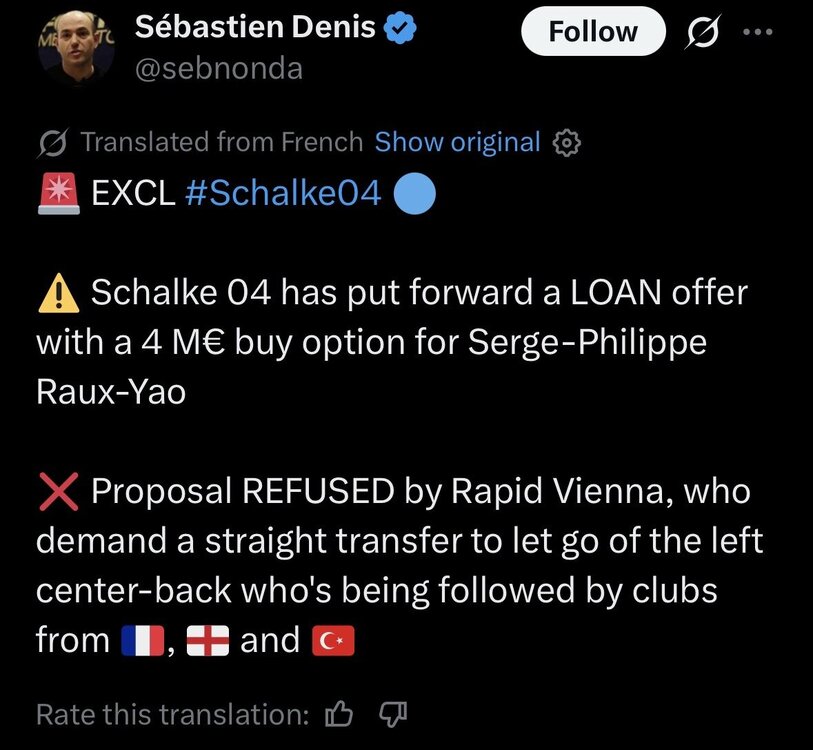Click the red cross mark emoji
Viewport: 813px width, 750px height.
point(59,491)
